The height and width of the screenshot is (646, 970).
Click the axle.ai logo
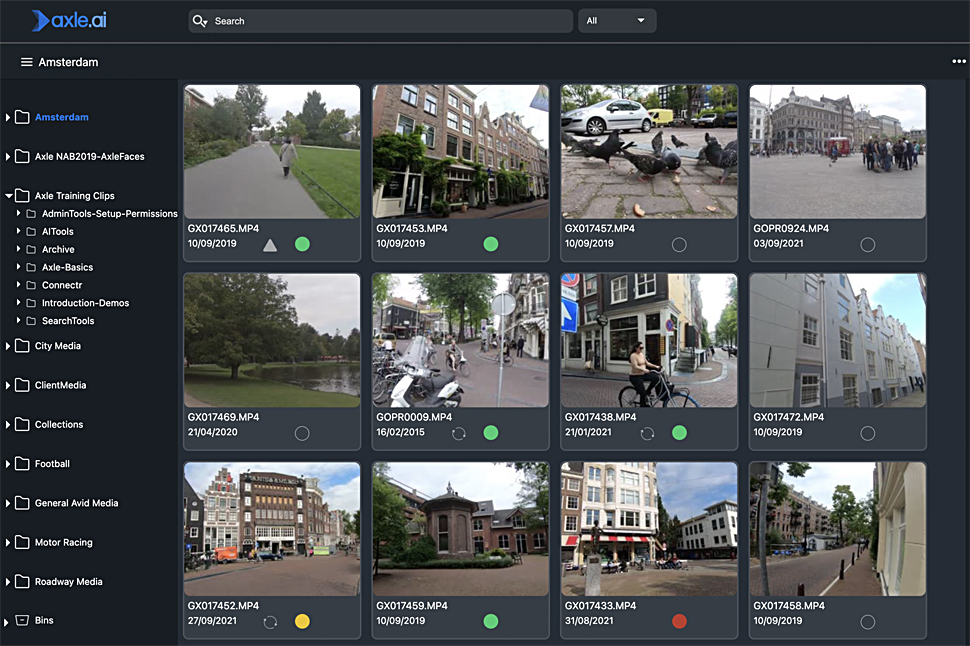pos(69,20)
